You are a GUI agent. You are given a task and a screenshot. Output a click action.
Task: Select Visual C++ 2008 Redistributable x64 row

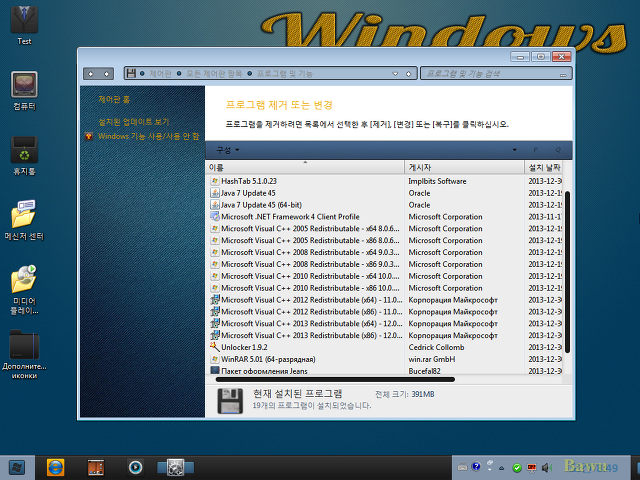(385, 252)
